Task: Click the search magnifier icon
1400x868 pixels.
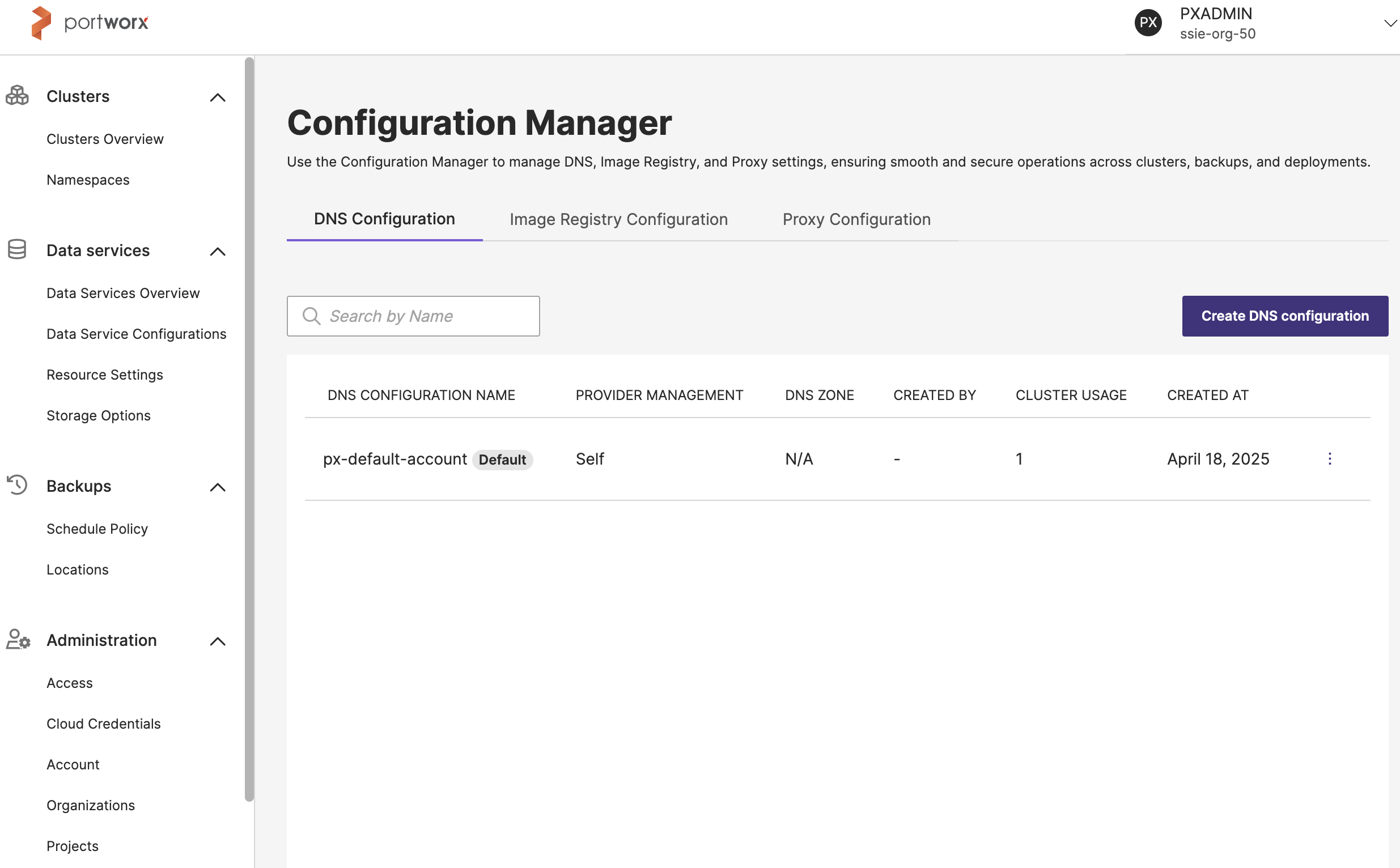Action: pyautogui.click(x=311, y=316)
